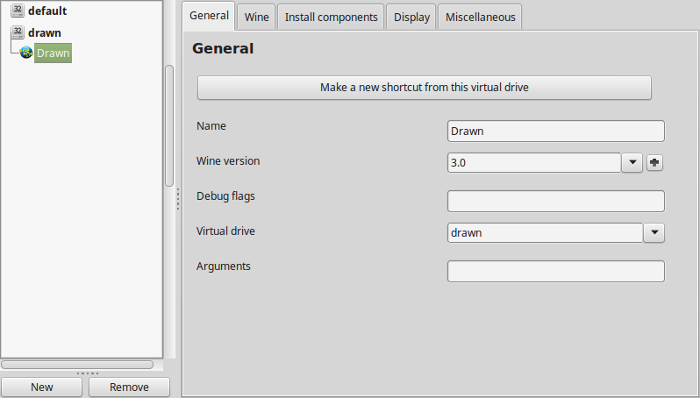Image resolution: width=700 pixels, height=398 pixels.
Task: Click the Name input field
Action: tap(556, 131)
